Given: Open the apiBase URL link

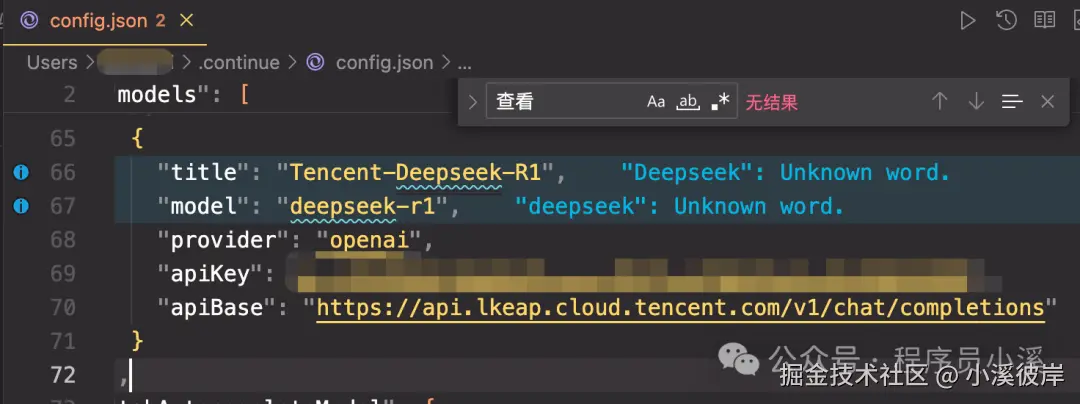Looking at the screenshot, I should pos(681,307).
